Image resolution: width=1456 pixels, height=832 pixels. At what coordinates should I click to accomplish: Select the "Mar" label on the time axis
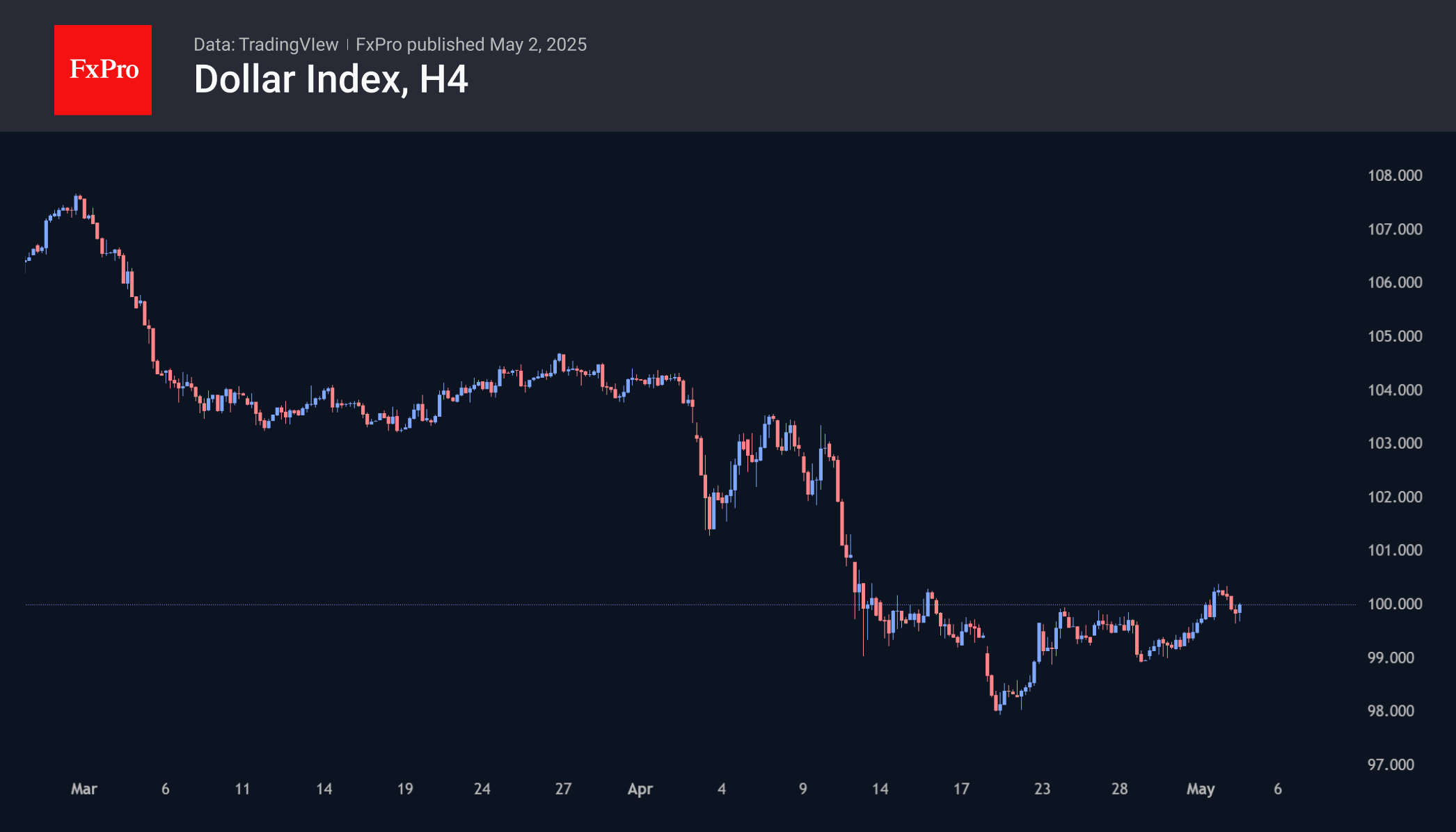[x=84, y=789]
